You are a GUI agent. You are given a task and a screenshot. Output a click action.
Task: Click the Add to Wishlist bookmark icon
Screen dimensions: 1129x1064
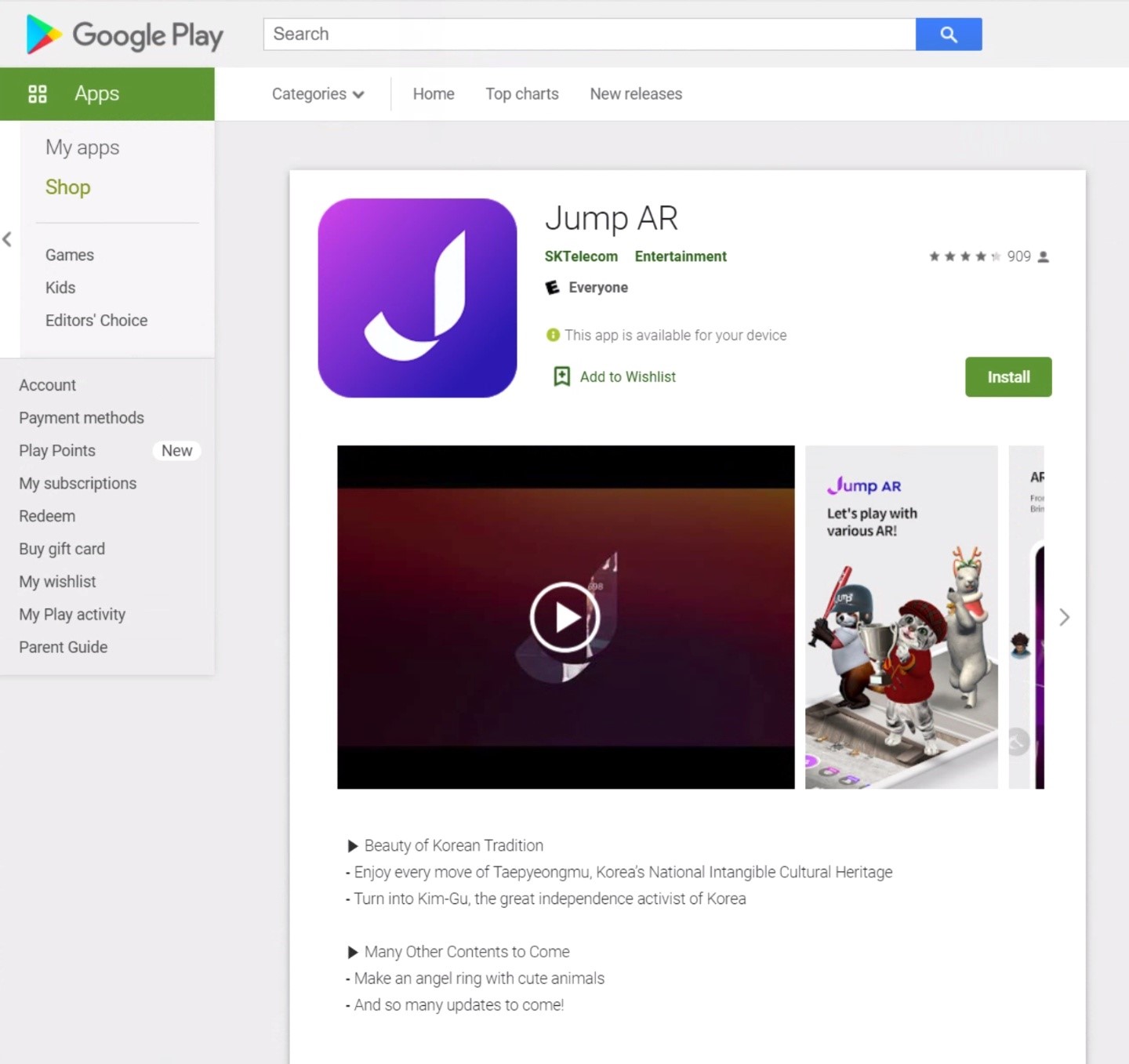click(561, 377)
